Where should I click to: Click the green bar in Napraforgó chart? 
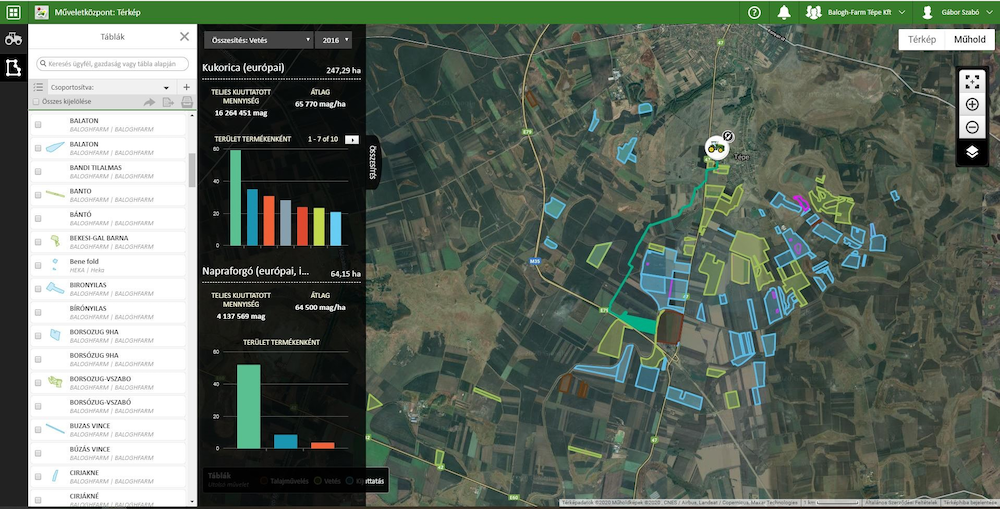249,406
